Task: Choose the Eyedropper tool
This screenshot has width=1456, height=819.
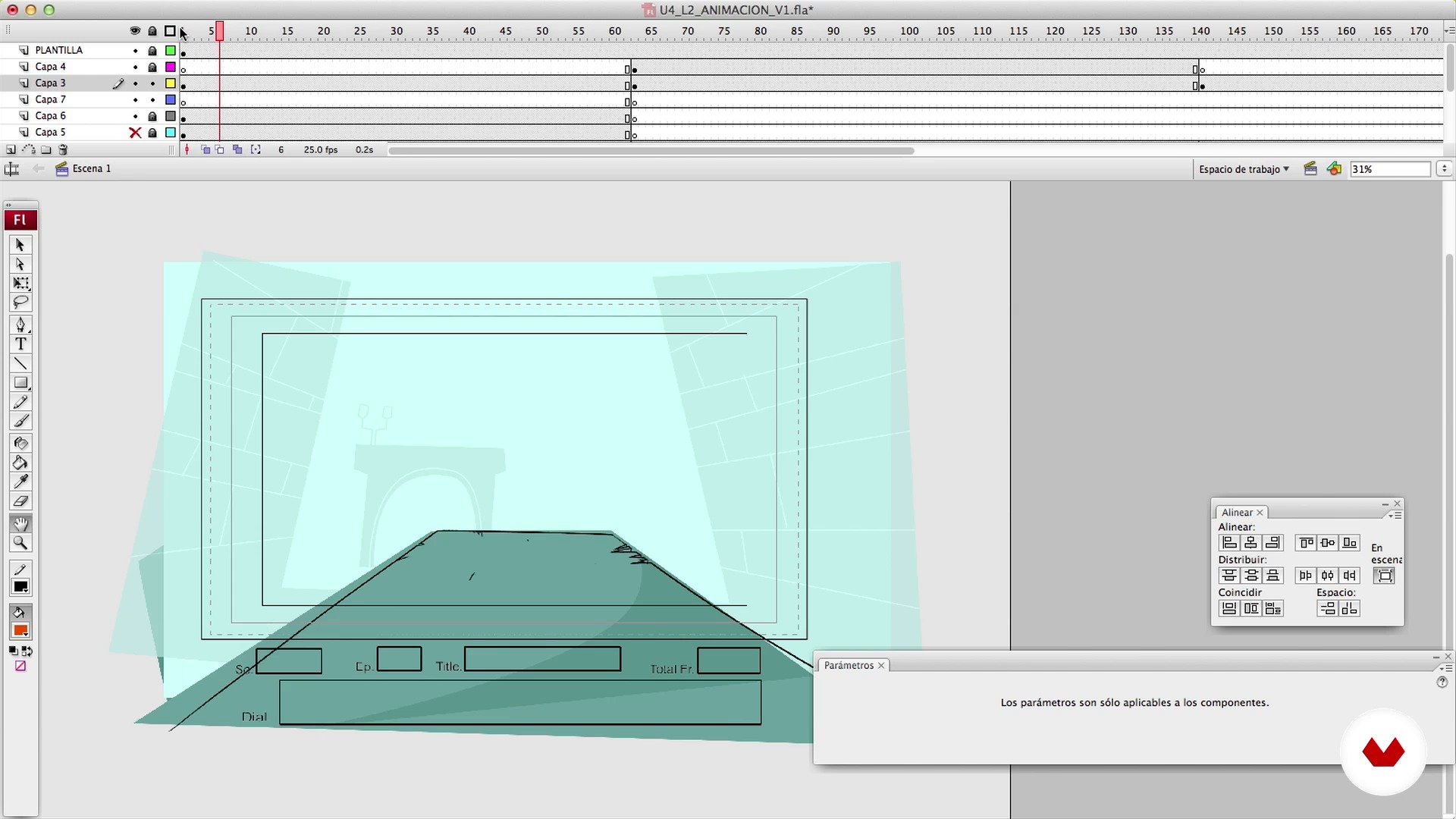Action: click(20, 482)
